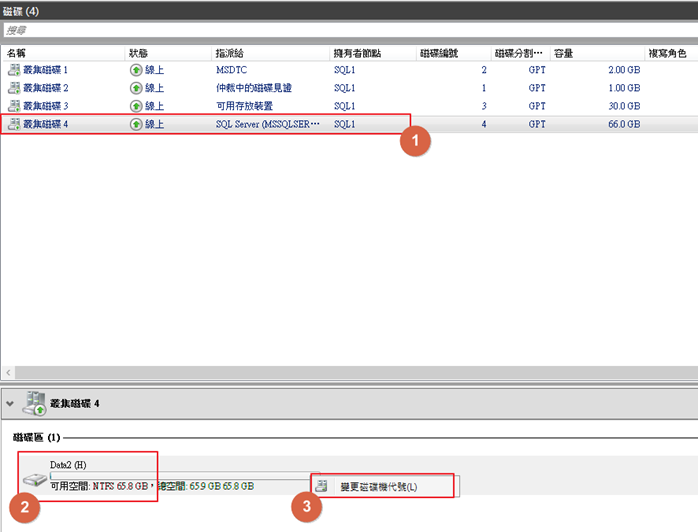Click the 叢集磁碟 3 disk icon
This screenshot has height=532, width=698.
tap(14, 106)
